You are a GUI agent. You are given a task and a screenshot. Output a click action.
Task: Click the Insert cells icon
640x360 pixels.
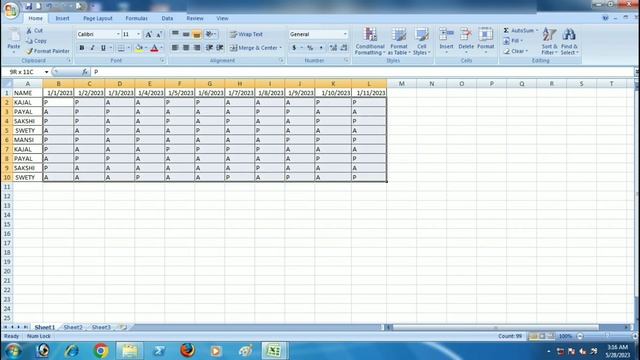pos(447,35)
